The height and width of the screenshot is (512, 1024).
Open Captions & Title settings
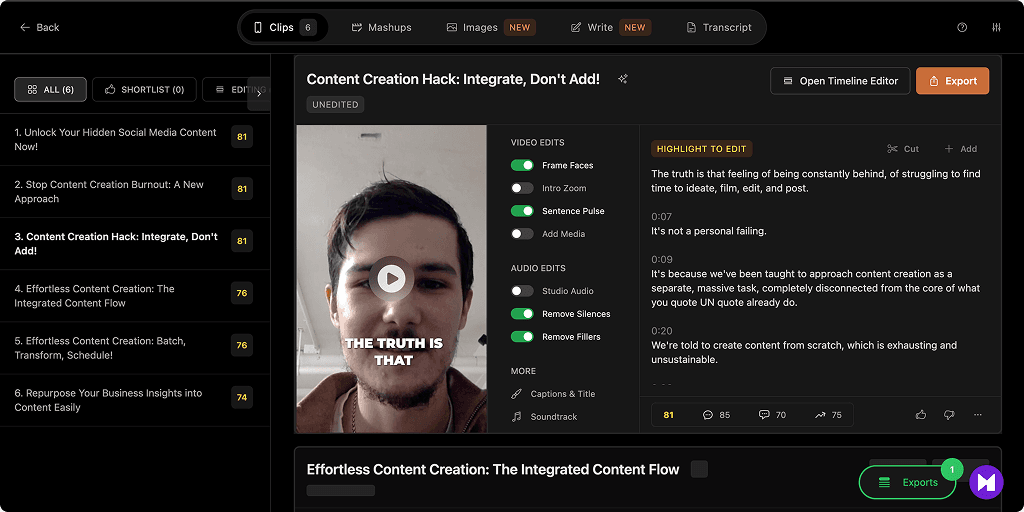[562, 394]
